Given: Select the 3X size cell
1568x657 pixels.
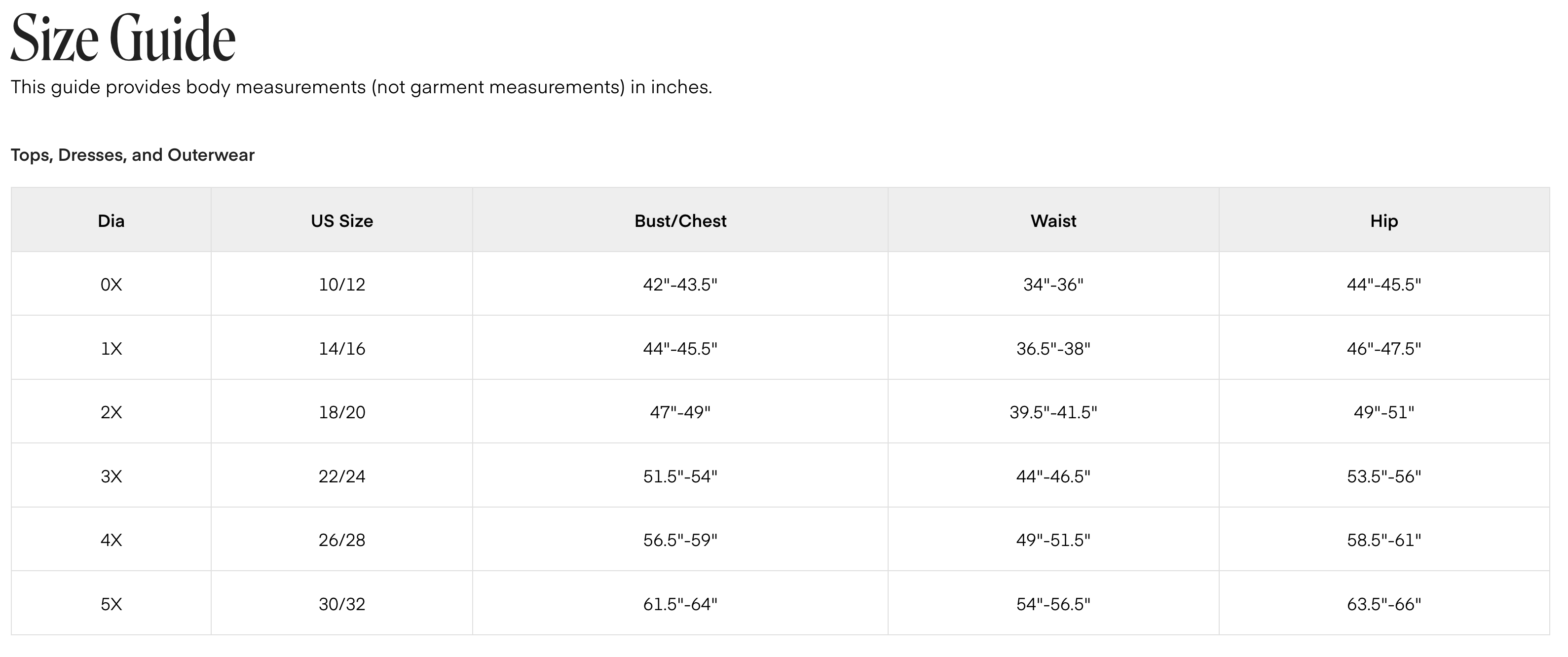Looking at the screenshot, I should coord(112,475).
